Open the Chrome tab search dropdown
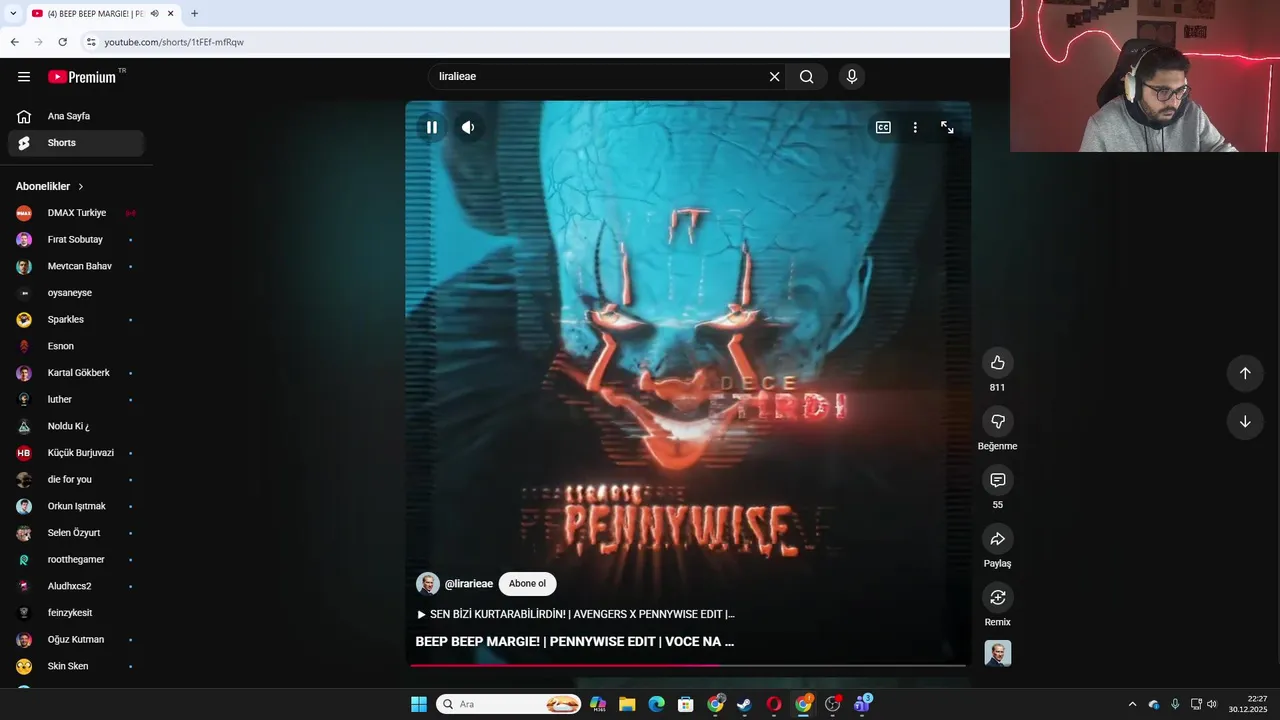The image size is (1280, 720). pos(13,13)
